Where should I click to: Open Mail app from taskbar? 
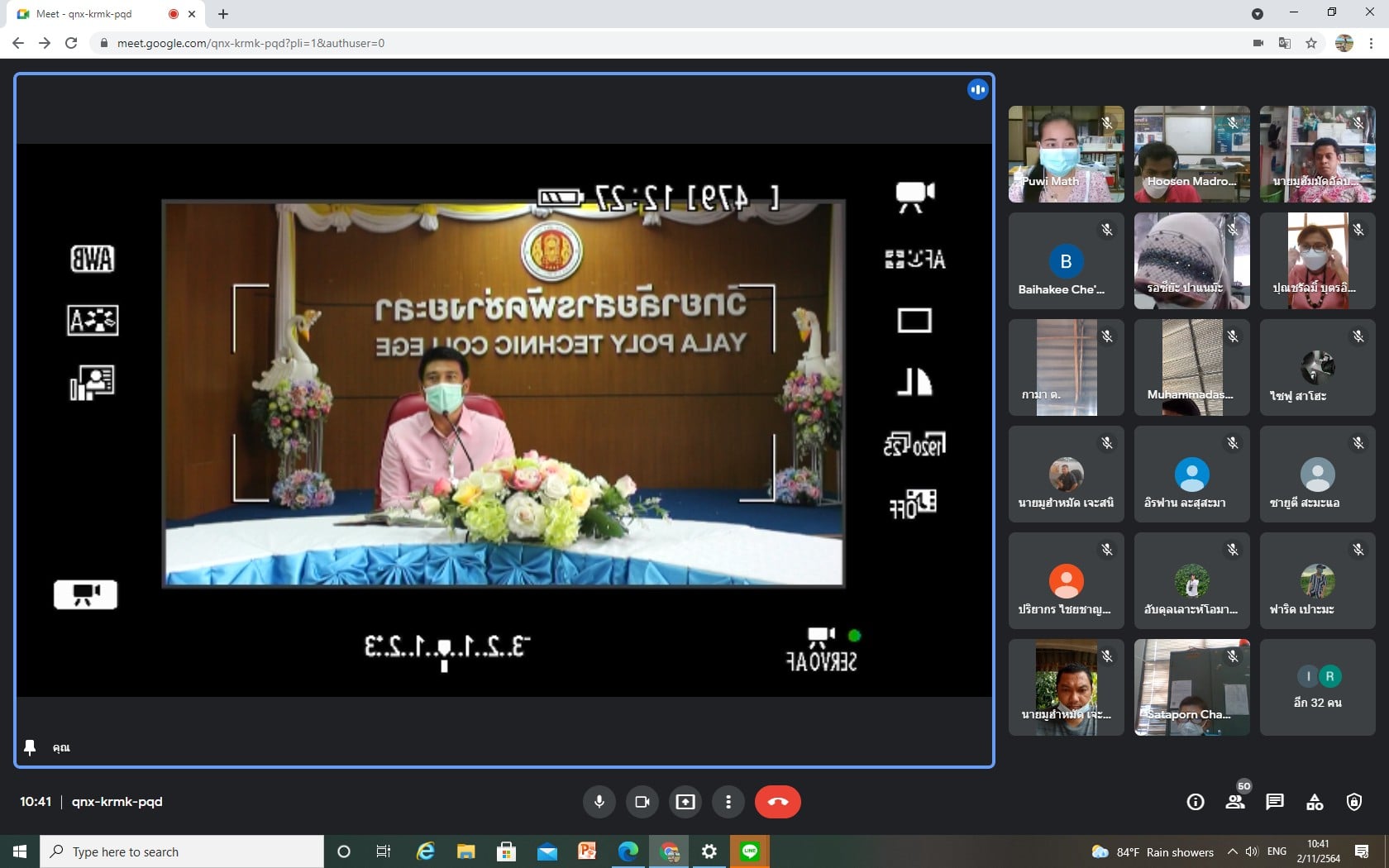coord(547,851)
